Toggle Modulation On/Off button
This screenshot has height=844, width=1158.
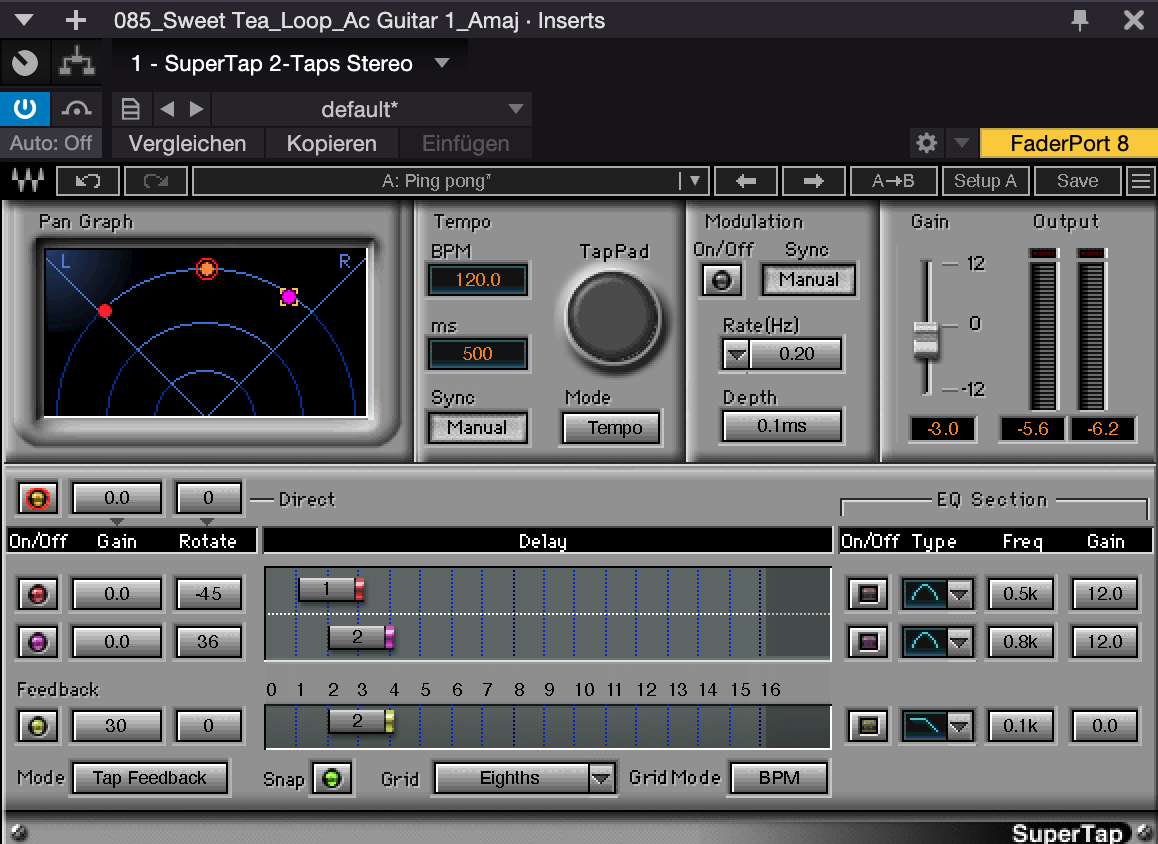(721, 281)
